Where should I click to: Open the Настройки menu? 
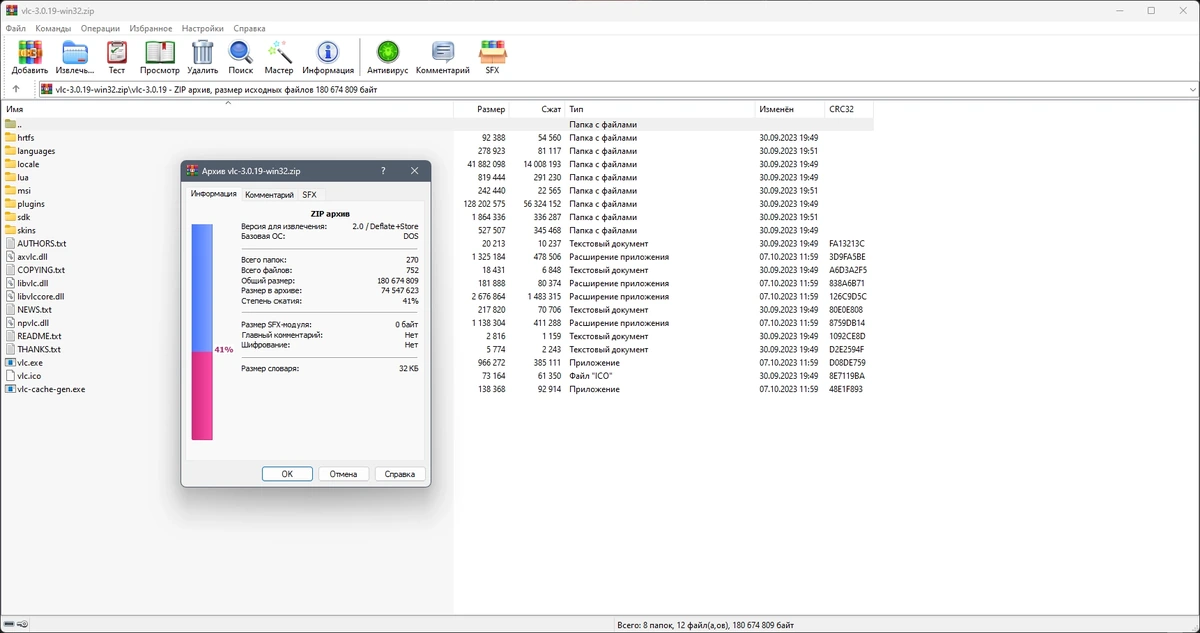pos(203,29)
